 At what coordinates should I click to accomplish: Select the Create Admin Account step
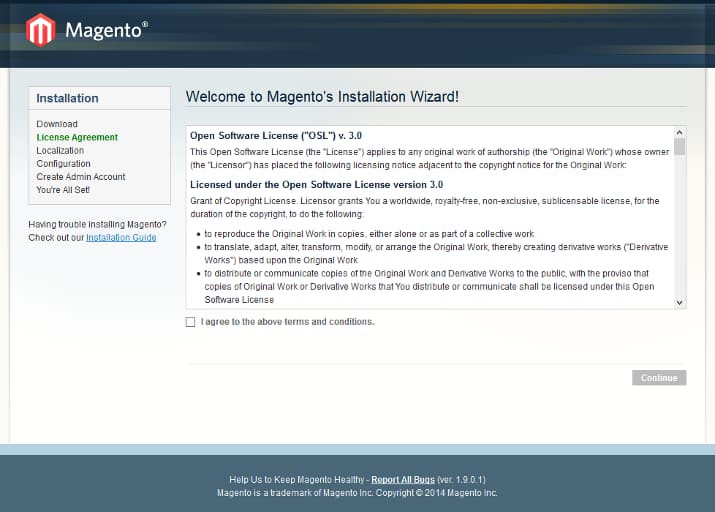[x=81, y=177]
